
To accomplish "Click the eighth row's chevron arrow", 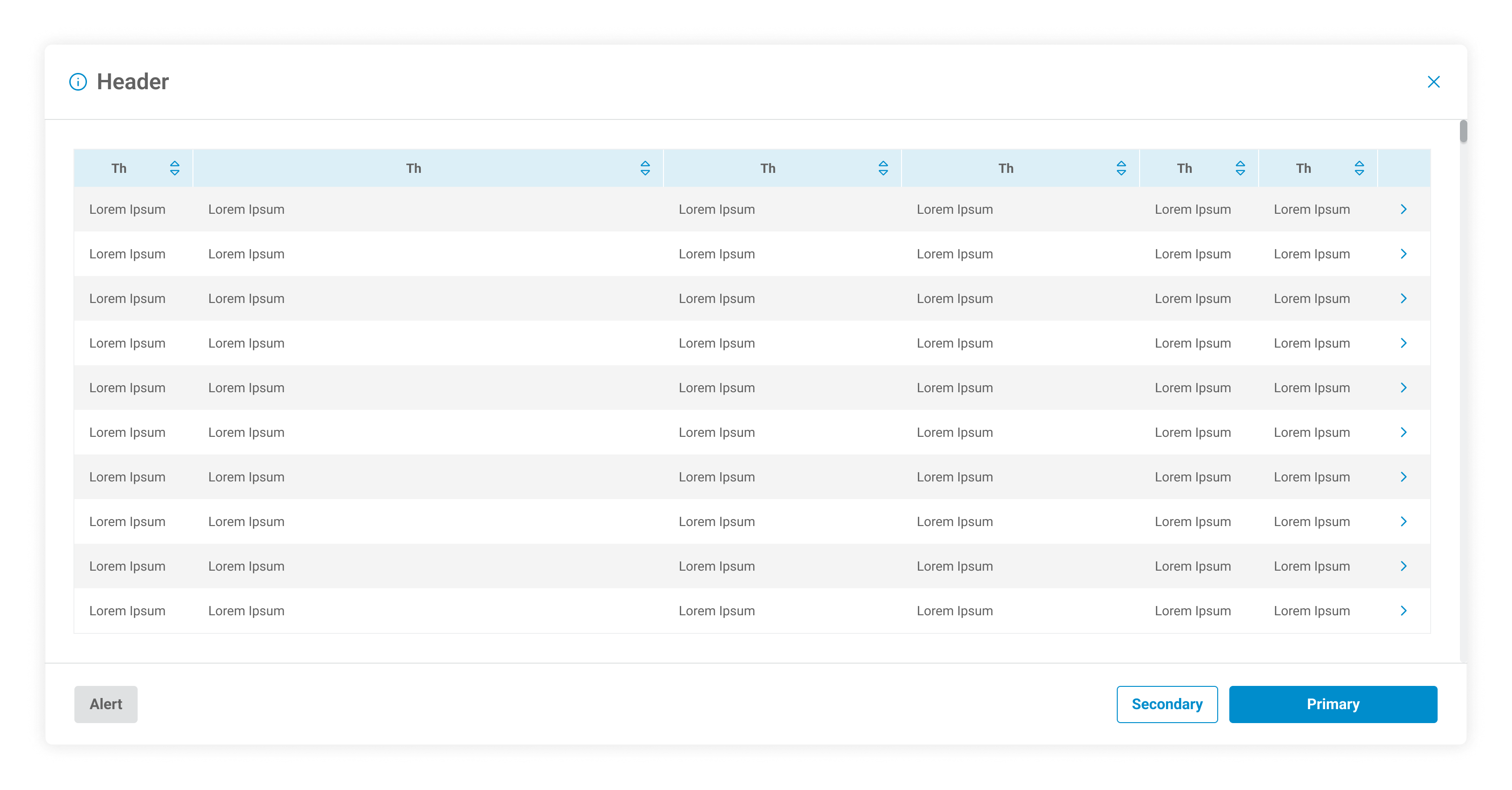I will pos(1403,521).
